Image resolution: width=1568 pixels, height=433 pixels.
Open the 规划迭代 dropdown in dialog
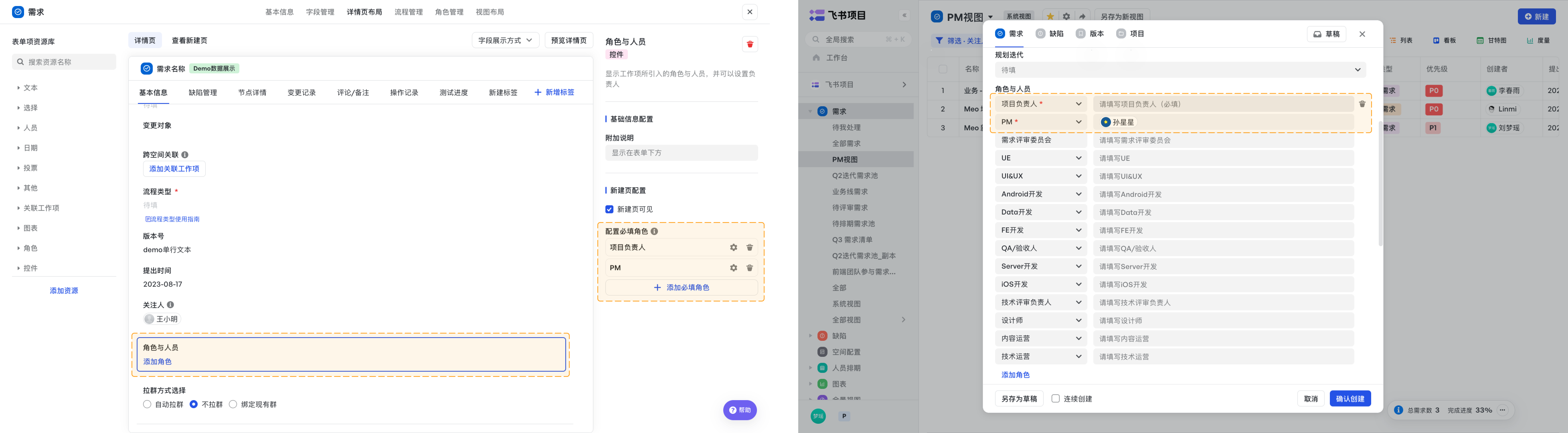click(x=1180, y=70)
